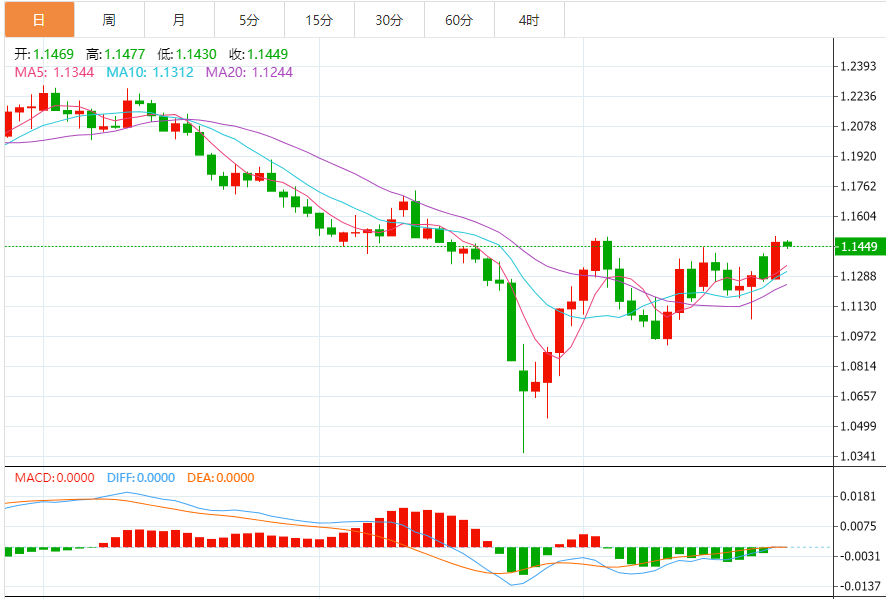Switch to the 月 monthly tab
The image size is (886, 599).
pyautogui.click(x=179, y=20)
